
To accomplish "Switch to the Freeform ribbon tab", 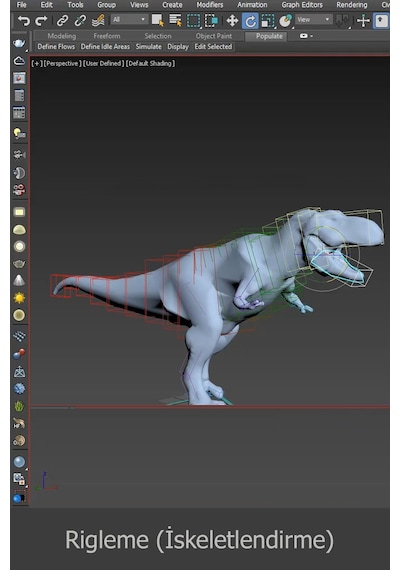I will pos(107,36).
